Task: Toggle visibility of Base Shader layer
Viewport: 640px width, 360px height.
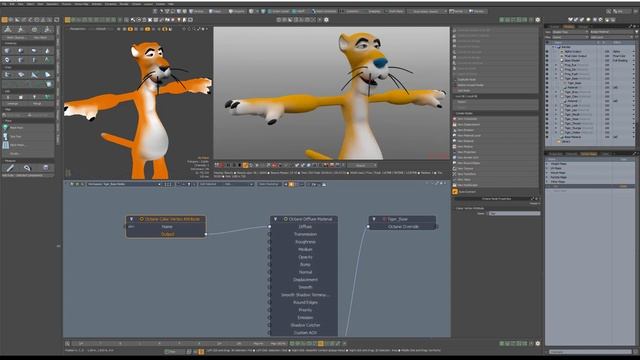Action: click(x=547, y=60)
